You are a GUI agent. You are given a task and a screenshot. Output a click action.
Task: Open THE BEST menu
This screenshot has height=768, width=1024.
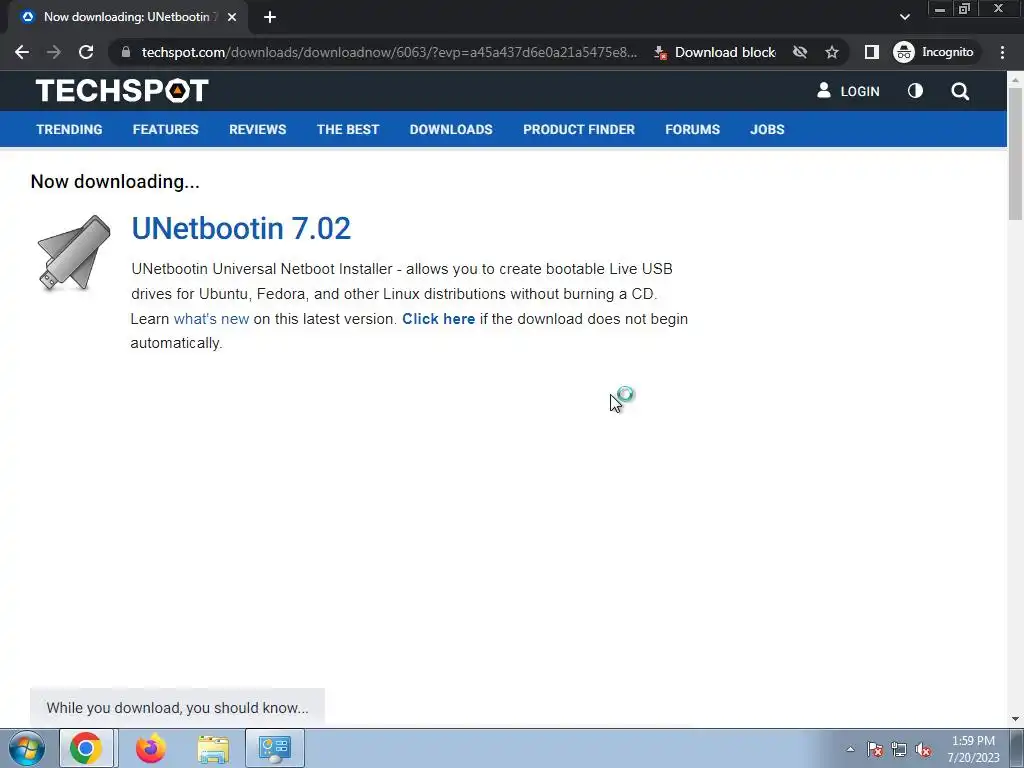[x=348, y=129]
